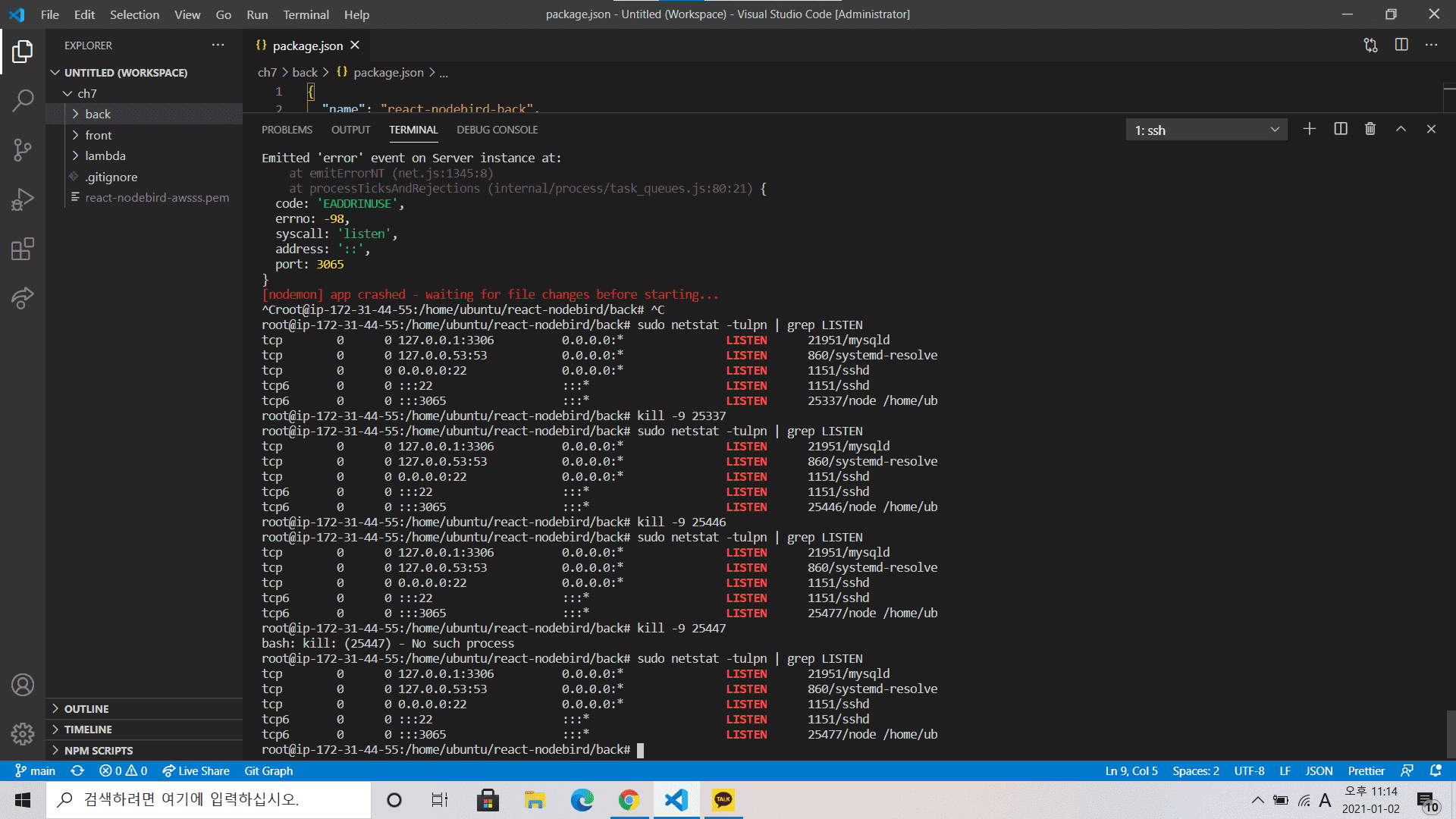Kill terminal with trash icon
Viewport: 1456px width, 819px height.
click(1370, 129)
